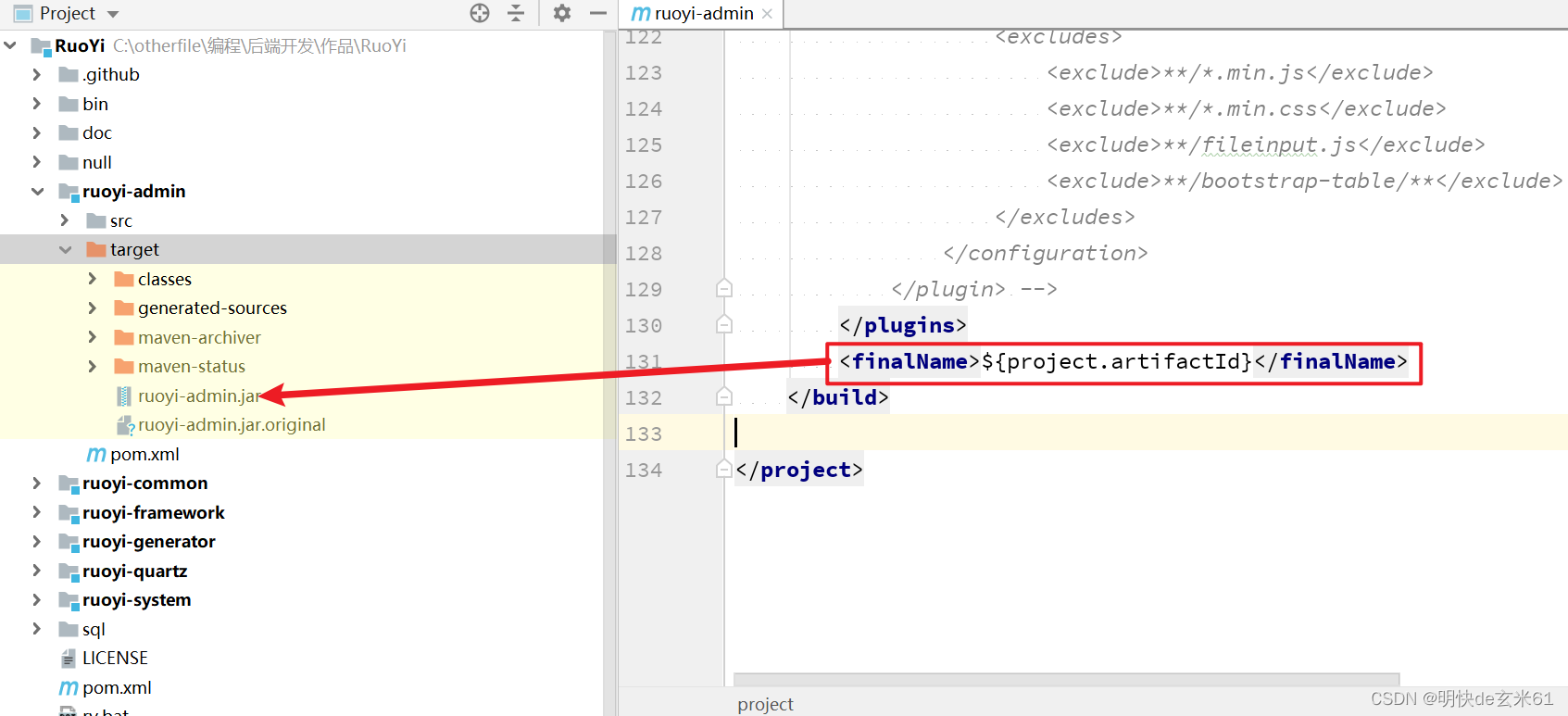Viewport: 1568px width, 716px height.
Task: Open Project panel settings gear
Action: 562,13
